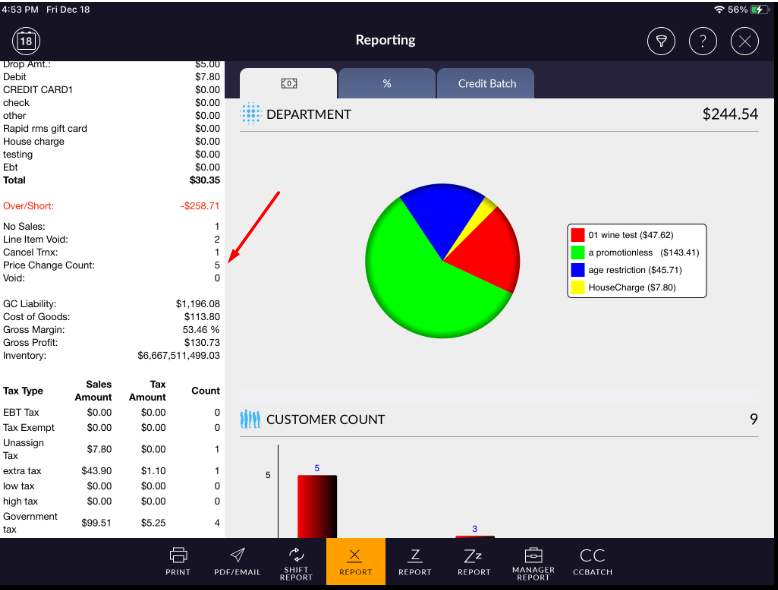
Task: Open the report filter funnel icon
Action: (660, 41)
